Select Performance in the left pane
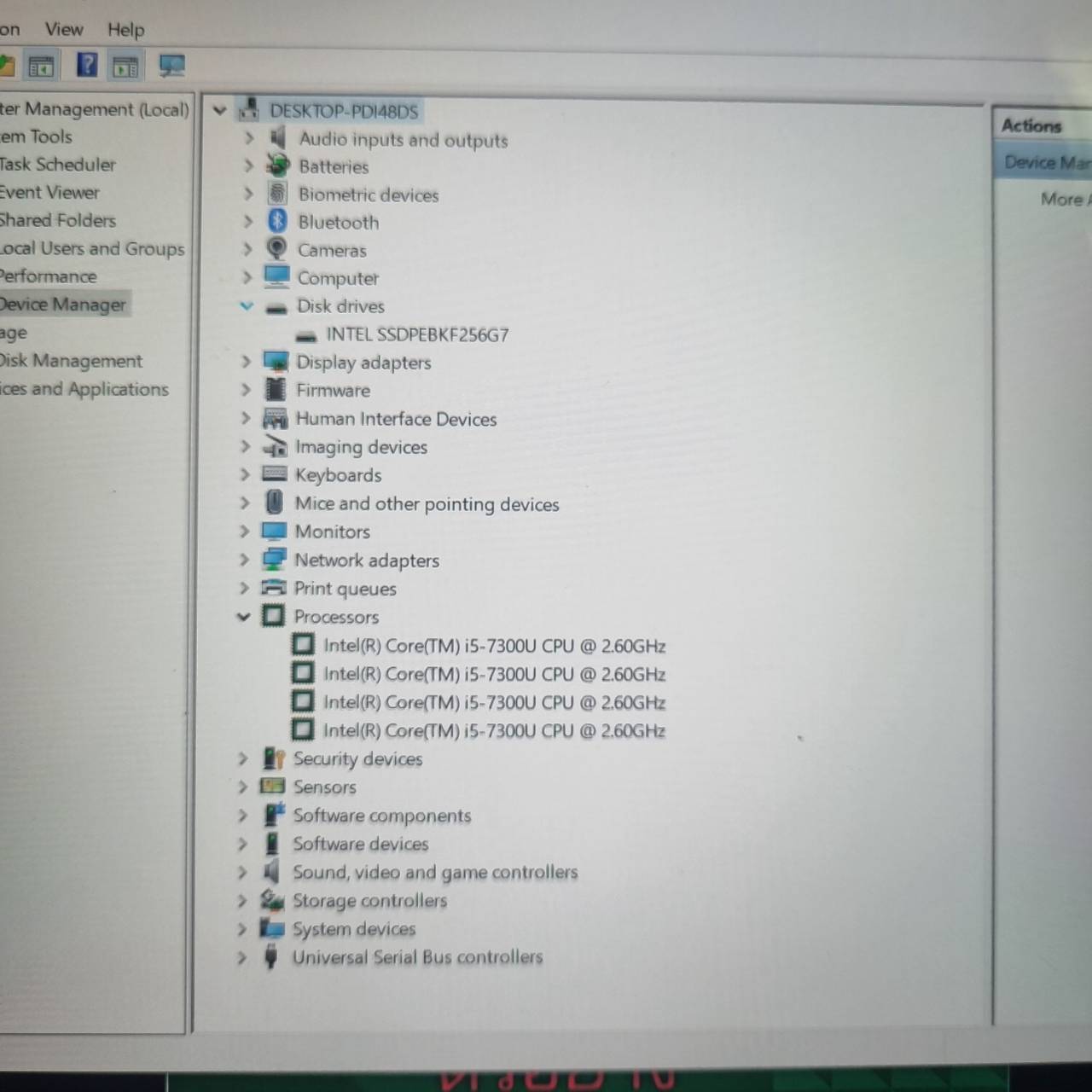 click(48, 276)
